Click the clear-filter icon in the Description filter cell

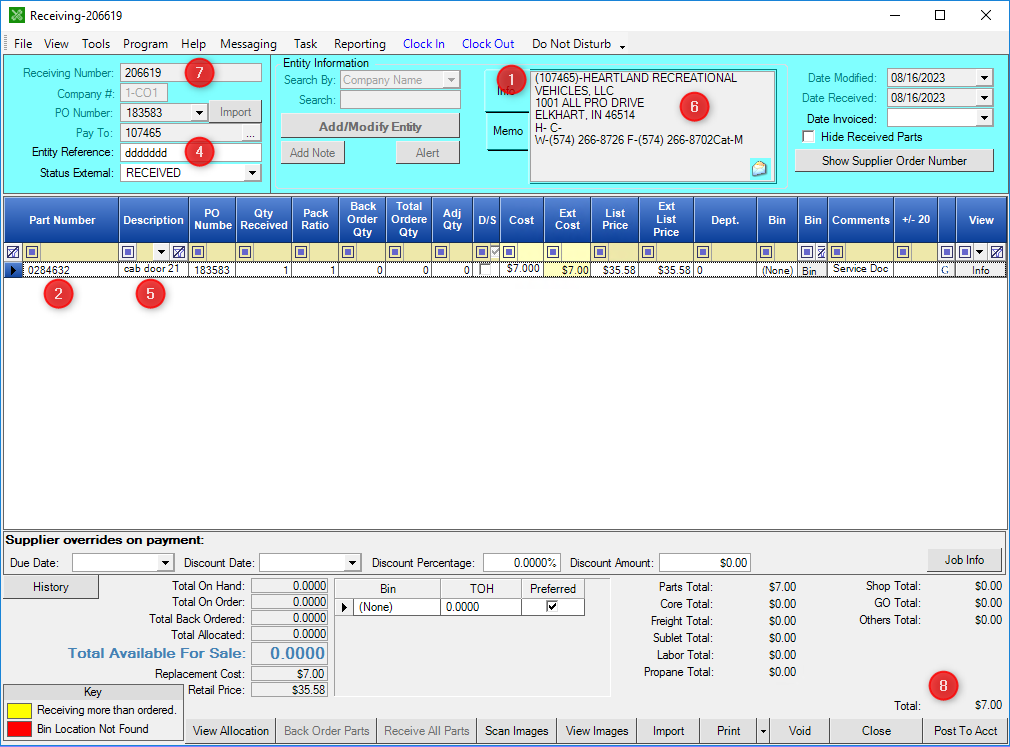[x=180, y=252]
